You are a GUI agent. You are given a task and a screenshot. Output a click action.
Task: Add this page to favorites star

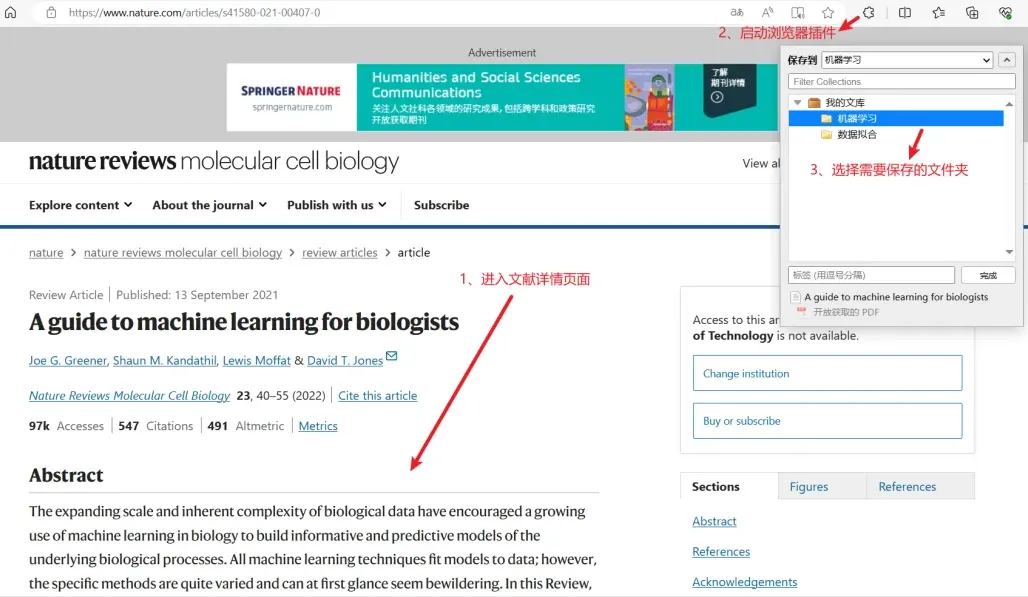pos(828,13)
